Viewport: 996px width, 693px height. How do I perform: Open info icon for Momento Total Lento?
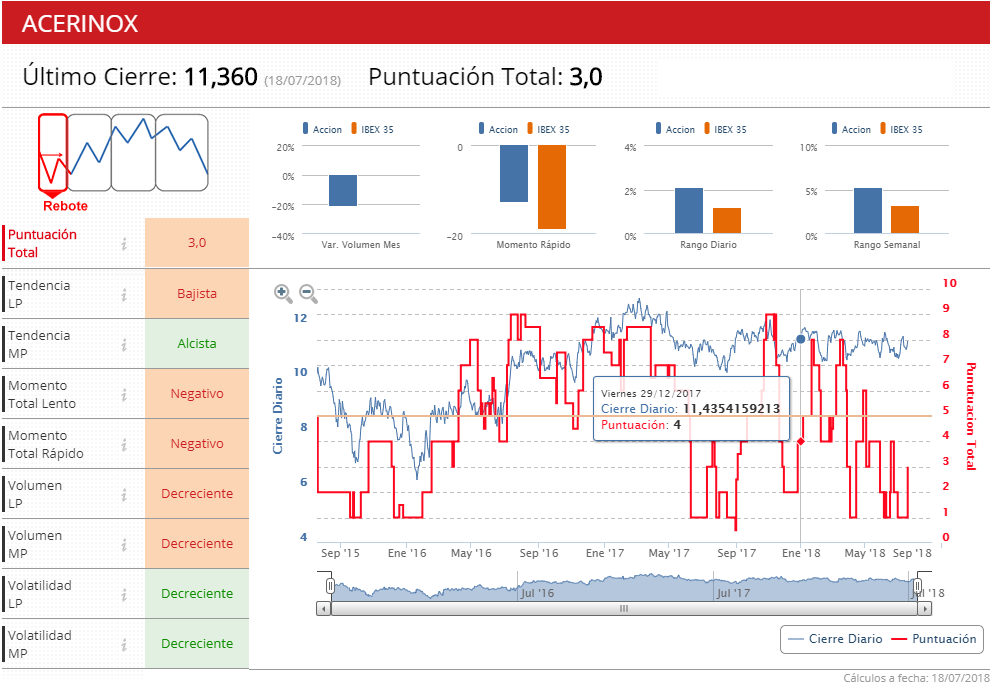[x=124, y=395]
